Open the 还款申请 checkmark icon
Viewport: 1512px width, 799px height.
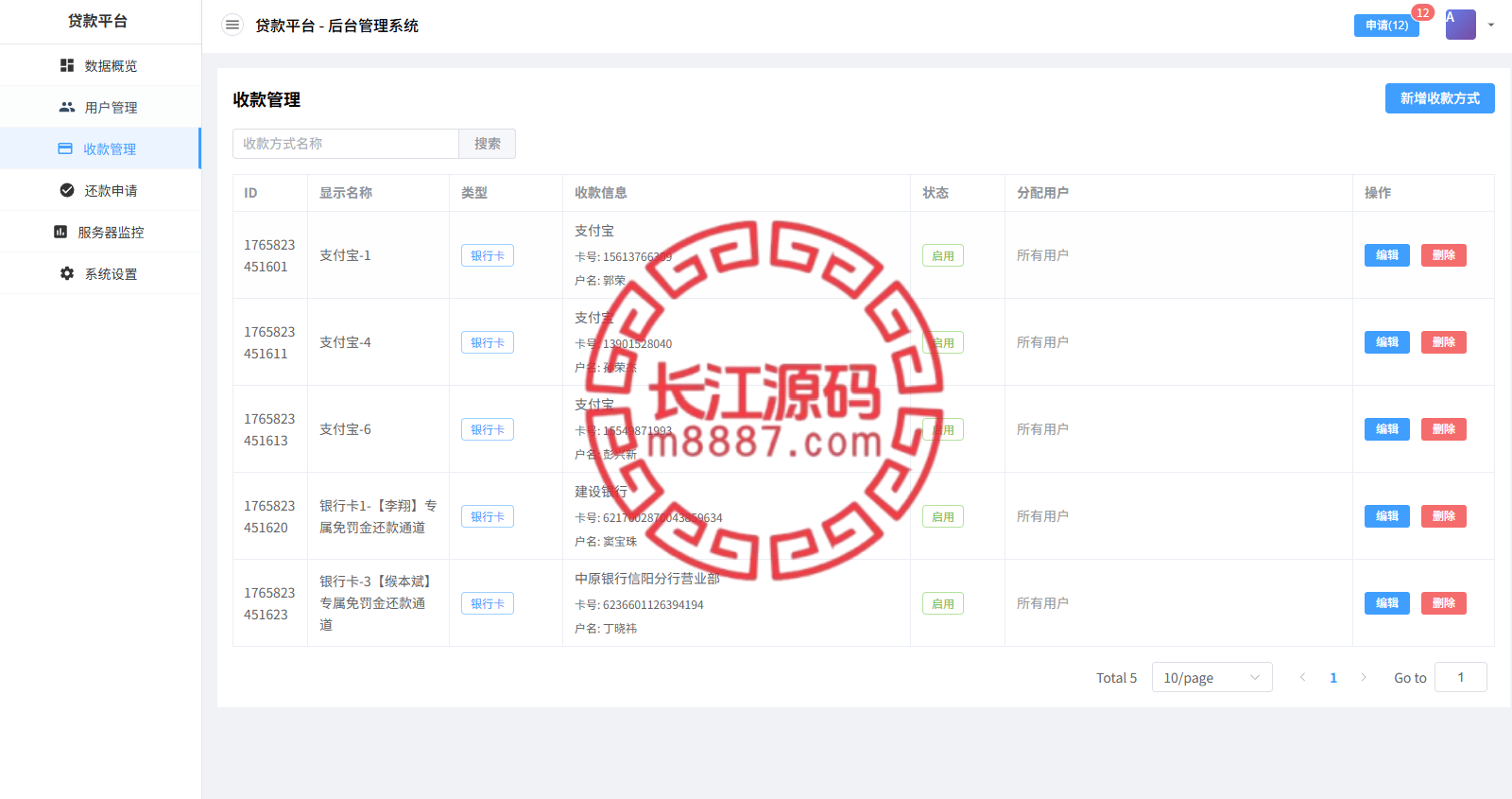67,190
